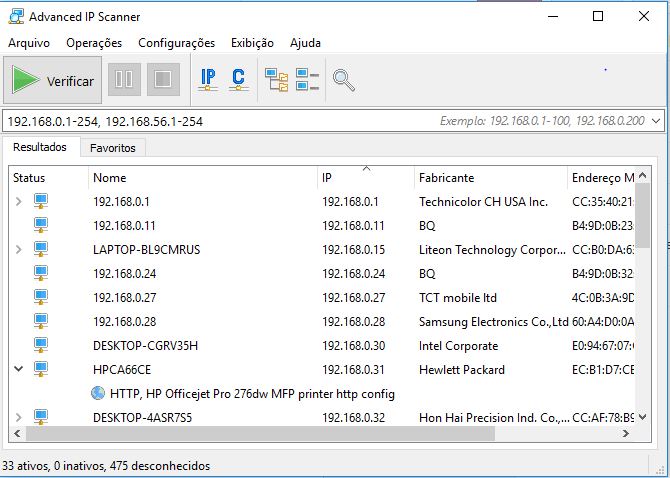
Task: Open the Configurações menu
Action: coord(176,43)
